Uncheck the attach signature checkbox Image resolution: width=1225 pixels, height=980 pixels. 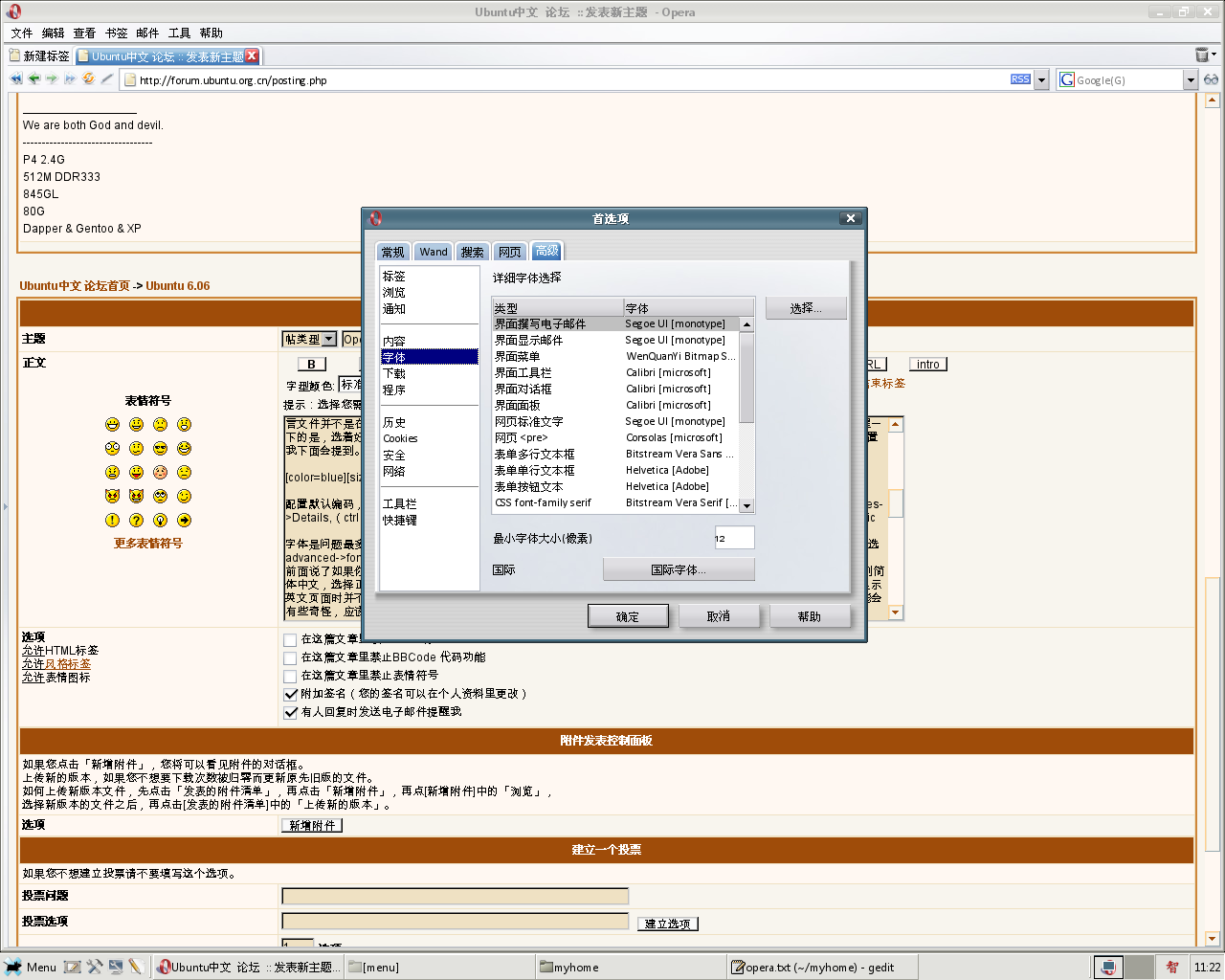click(291, 694)
